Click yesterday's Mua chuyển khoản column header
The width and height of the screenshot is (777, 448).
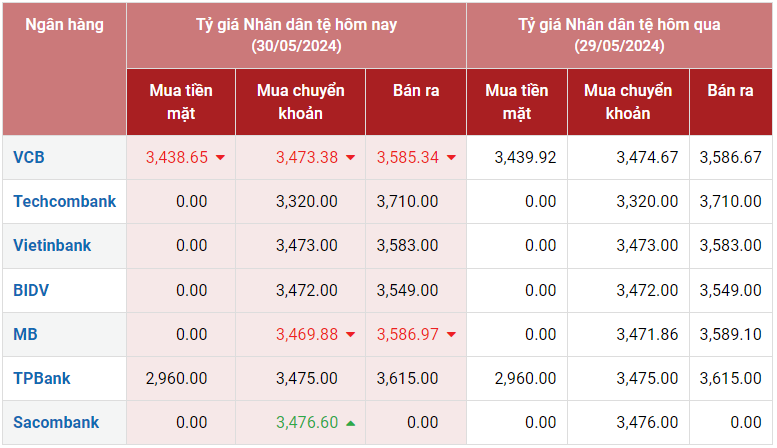click(x=627, y=101)
